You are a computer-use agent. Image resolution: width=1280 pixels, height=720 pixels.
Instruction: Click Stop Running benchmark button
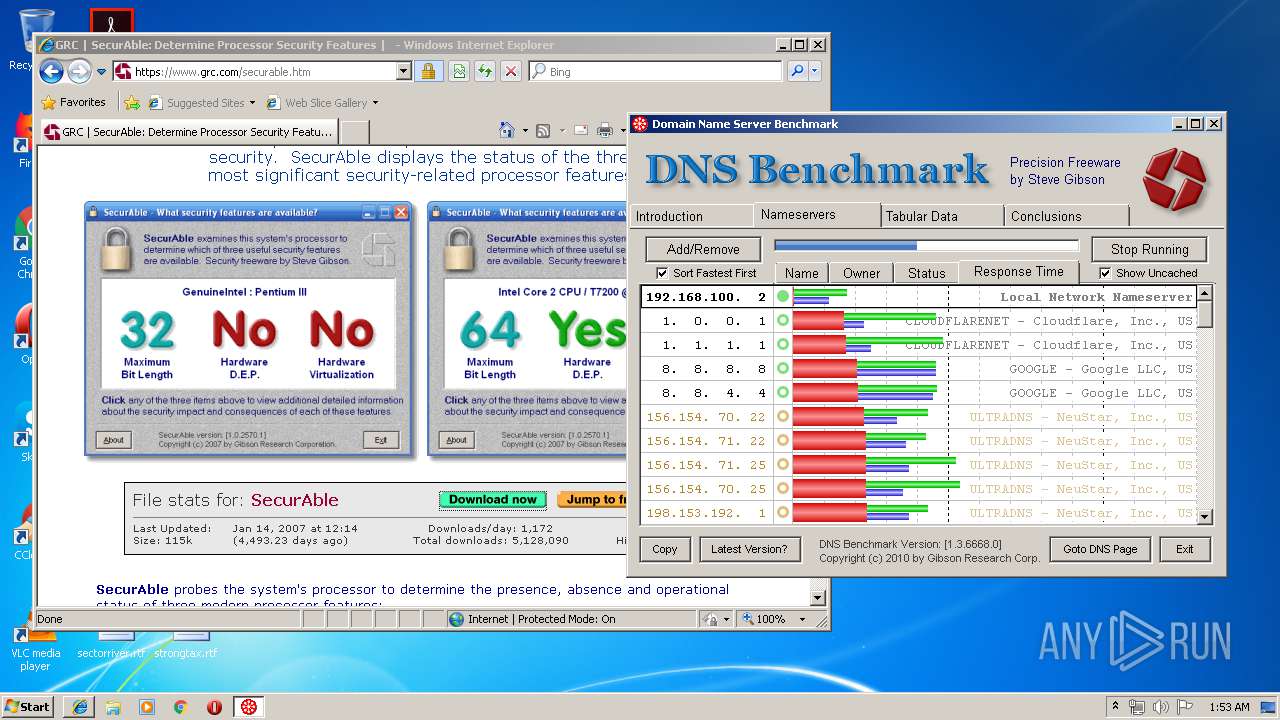coord(1149,249)
